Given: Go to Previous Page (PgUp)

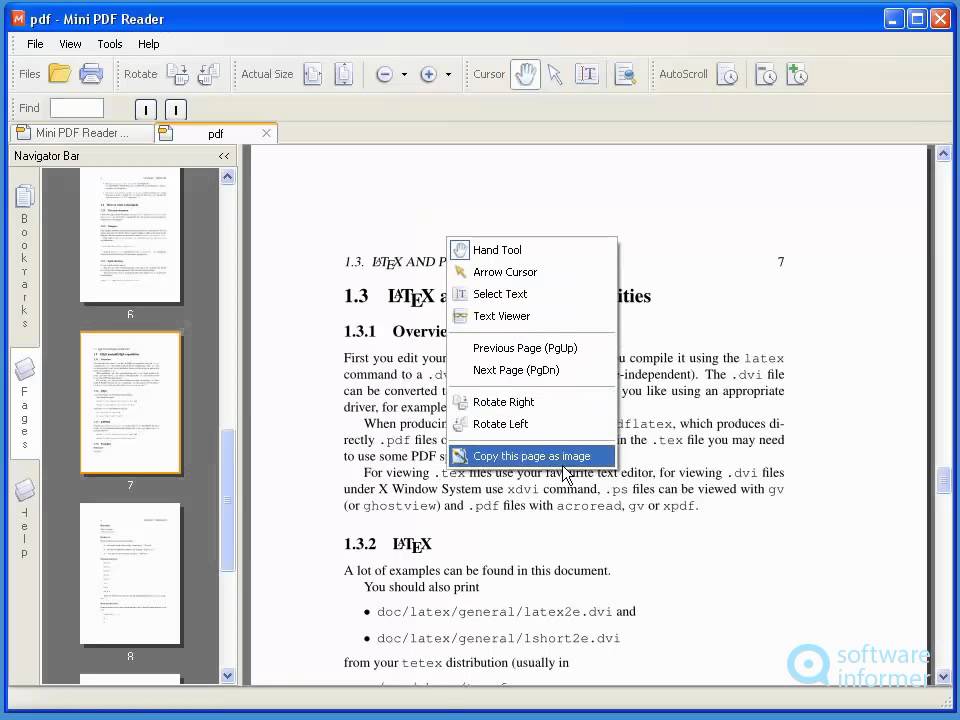Looking at the screenshot, I should [x=532, y=348].
